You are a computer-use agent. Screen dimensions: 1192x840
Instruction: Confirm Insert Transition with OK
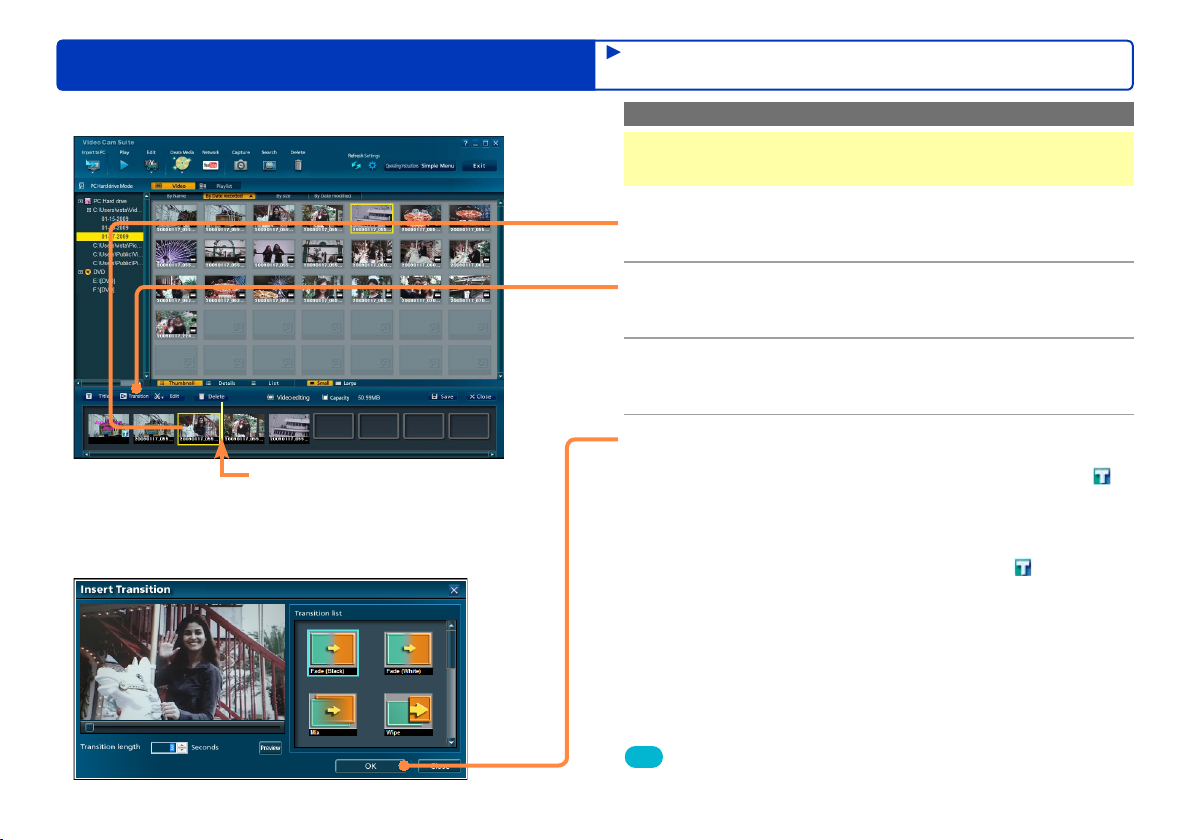pyautogui.click(x=371, y=766)
